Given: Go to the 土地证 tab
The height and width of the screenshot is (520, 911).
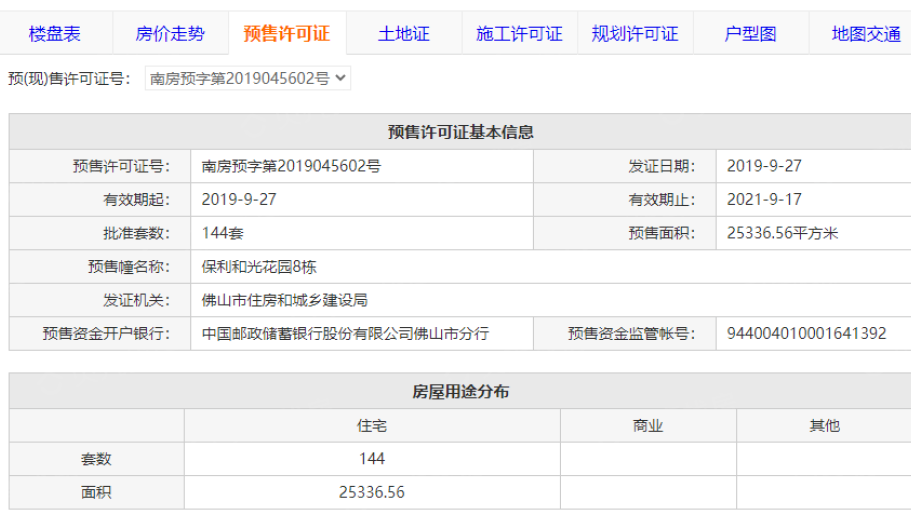Looking at the screenshot, I should click(403, 34).
